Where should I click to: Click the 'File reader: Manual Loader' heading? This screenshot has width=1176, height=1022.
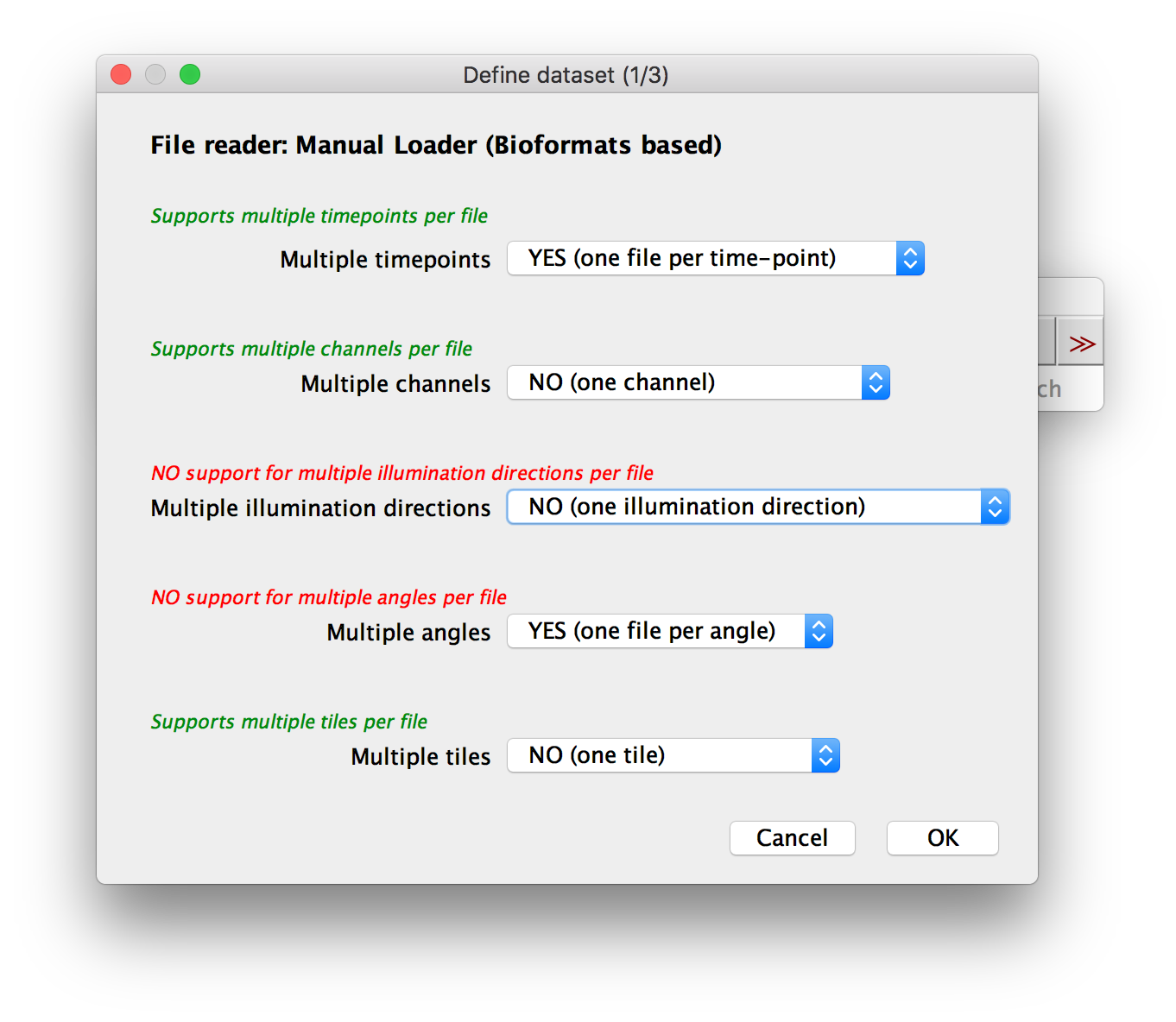pos(436,145)
